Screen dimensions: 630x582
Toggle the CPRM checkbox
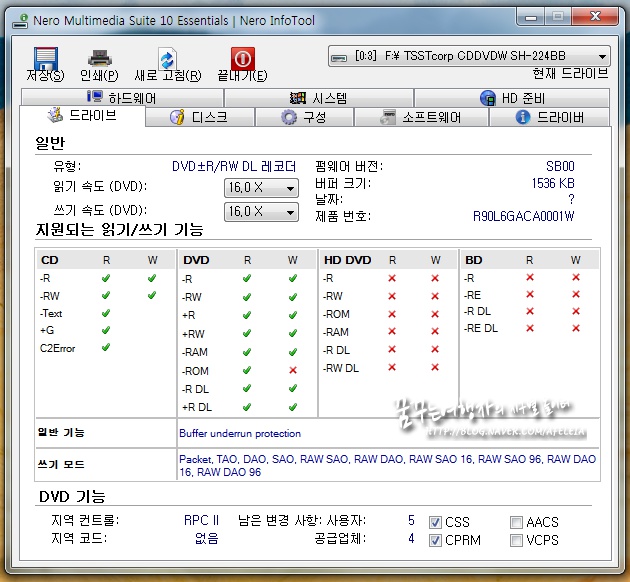[x=436, y=540]
